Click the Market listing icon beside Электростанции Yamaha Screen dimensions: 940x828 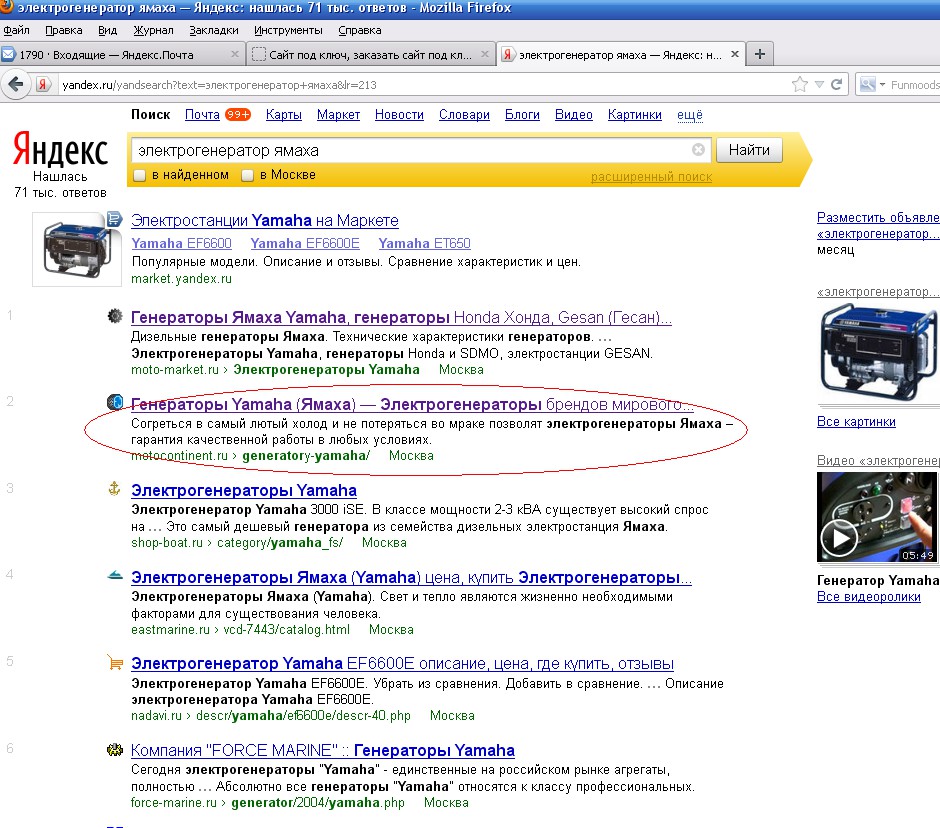(x=115, y=219)
